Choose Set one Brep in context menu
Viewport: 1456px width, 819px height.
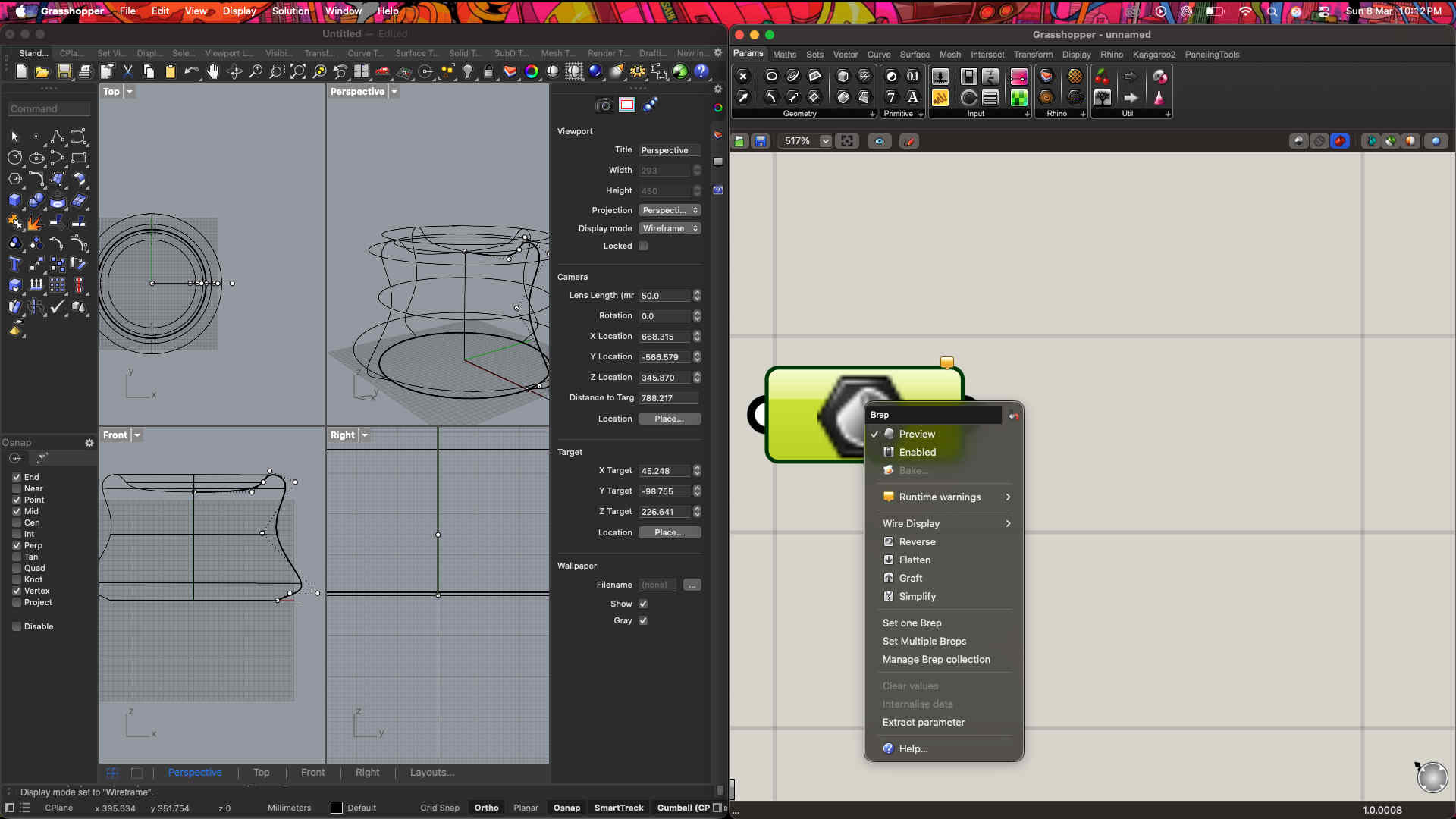(912, 623)
